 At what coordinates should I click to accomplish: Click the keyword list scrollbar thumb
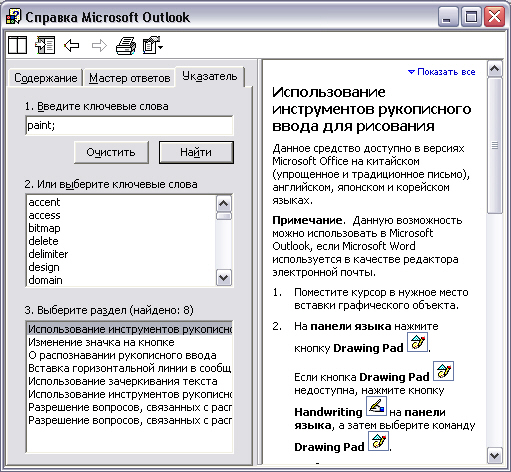223,216
